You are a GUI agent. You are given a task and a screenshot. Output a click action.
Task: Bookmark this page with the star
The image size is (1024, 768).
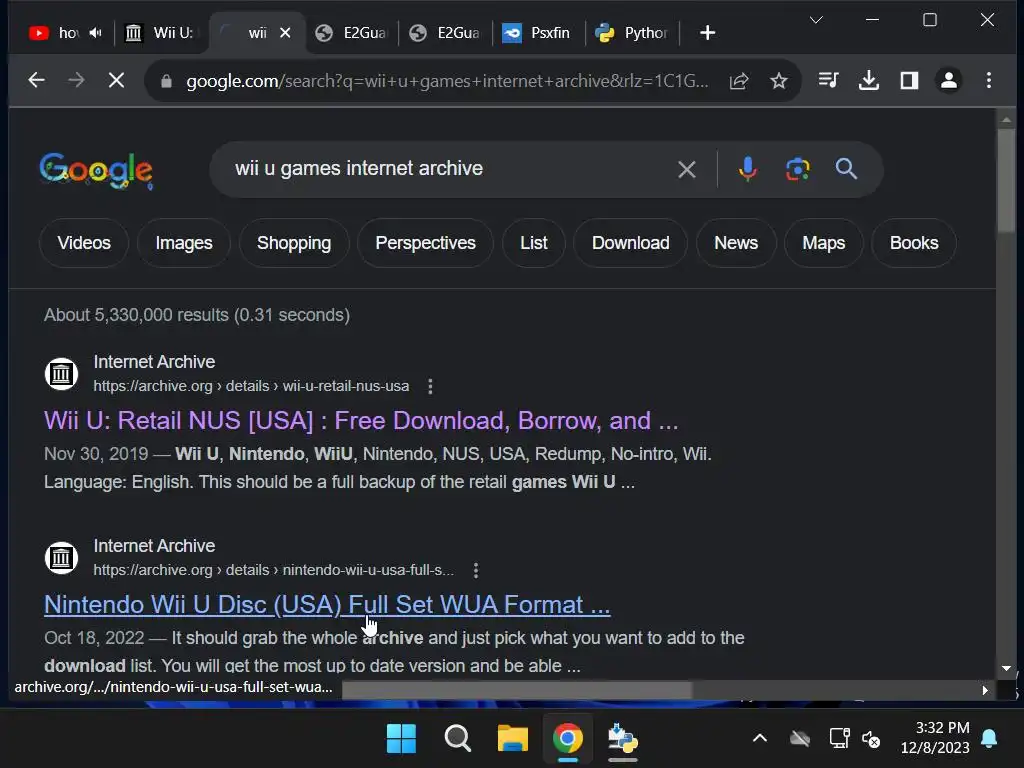(778, 81)
